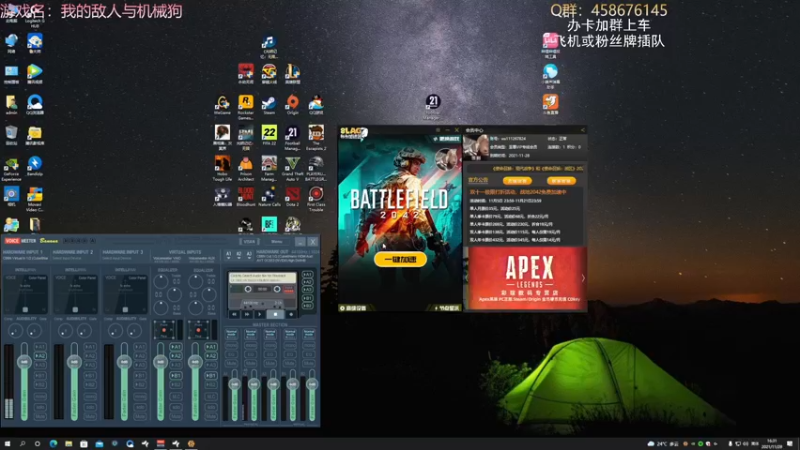Toggle B1 bus on Voicemeeter VAIO input

click(176, 376)
